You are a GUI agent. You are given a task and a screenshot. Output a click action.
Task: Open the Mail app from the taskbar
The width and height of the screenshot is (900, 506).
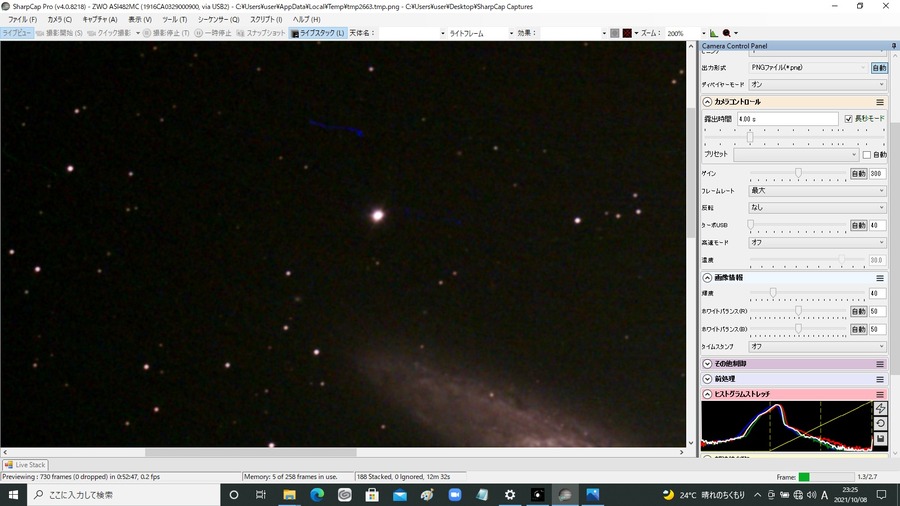pyautogui.click(x=399, y=495)
